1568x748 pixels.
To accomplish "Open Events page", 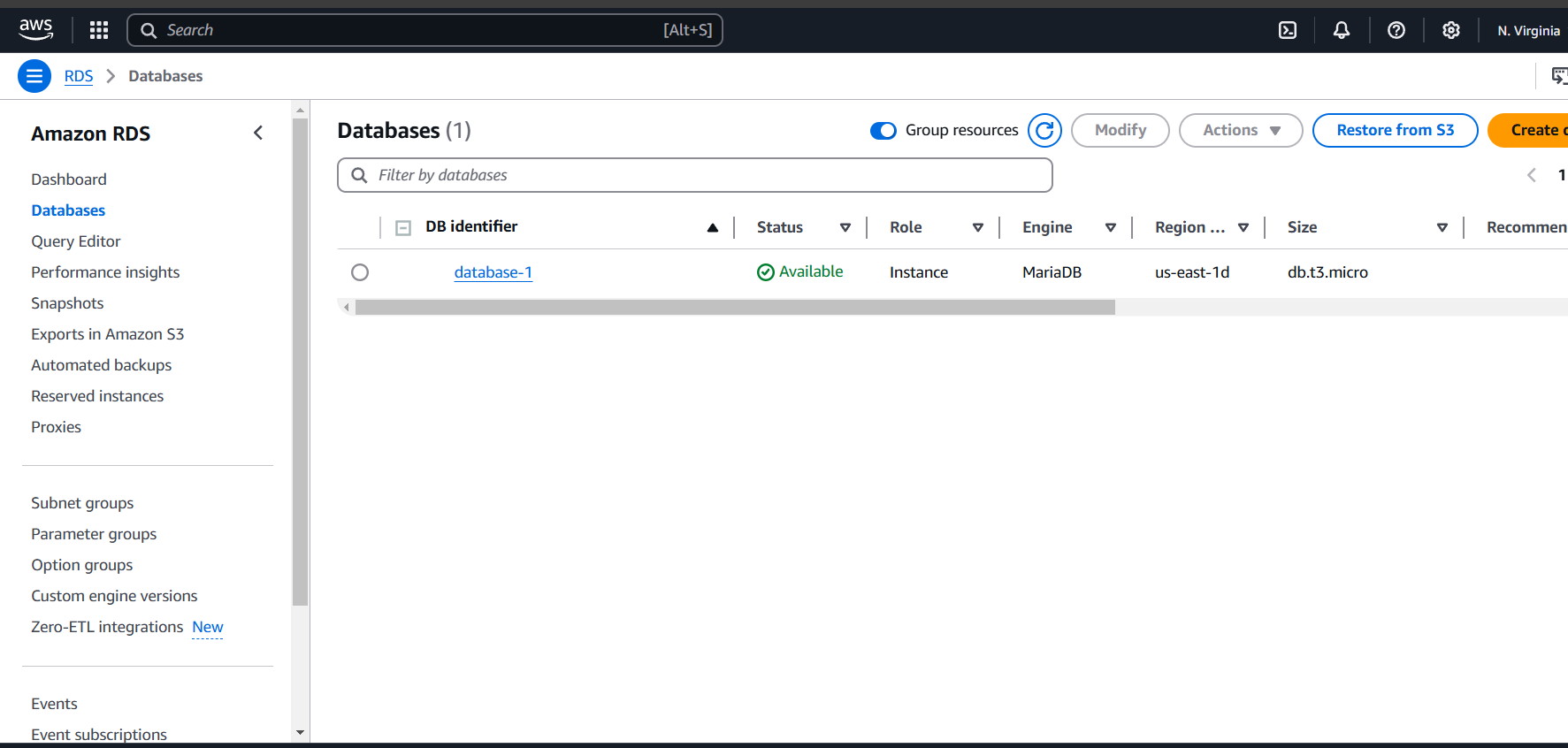I will tap(54, 704).
